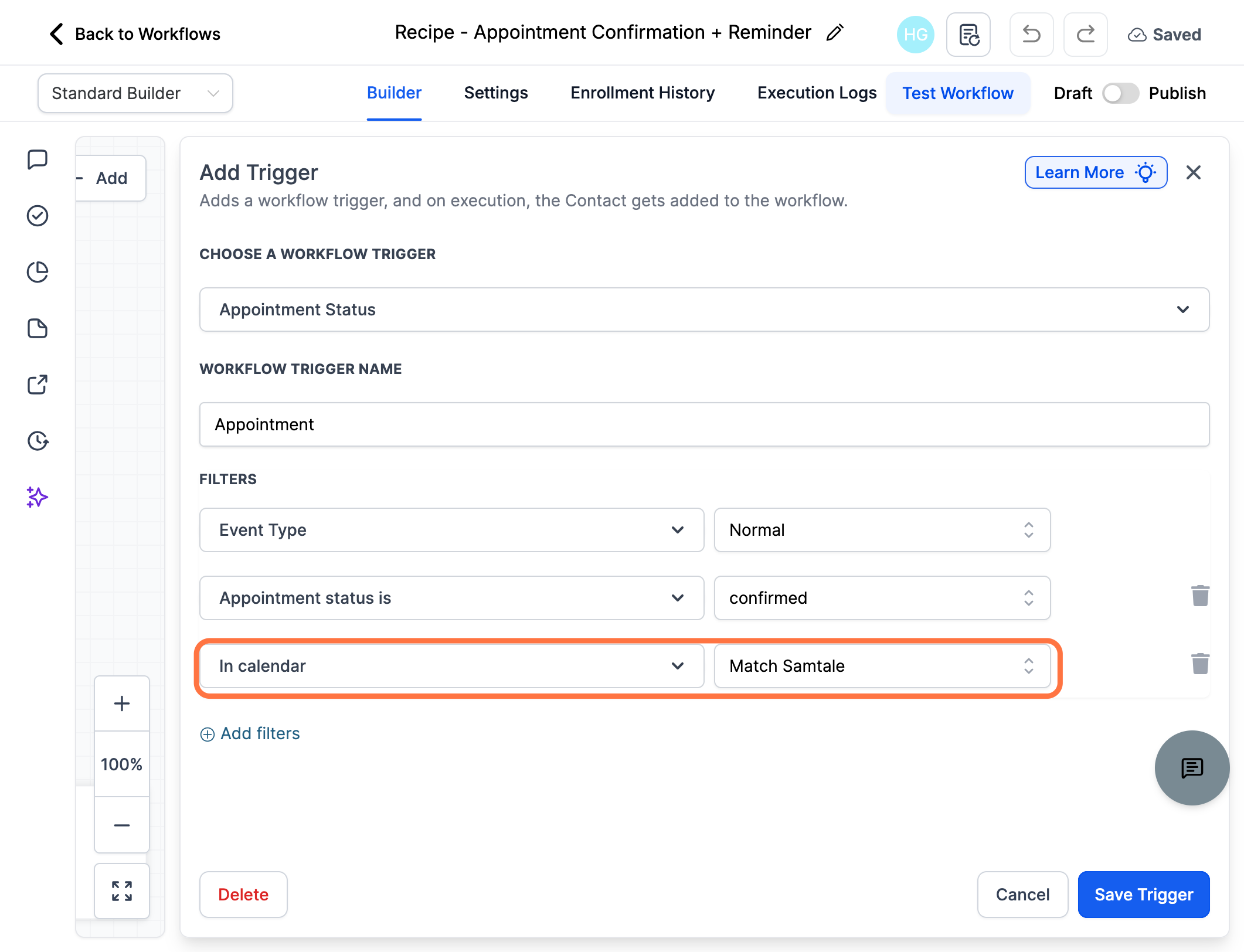
Task: Open the pie chart stats sidebar icon
Action: point(38,272)
